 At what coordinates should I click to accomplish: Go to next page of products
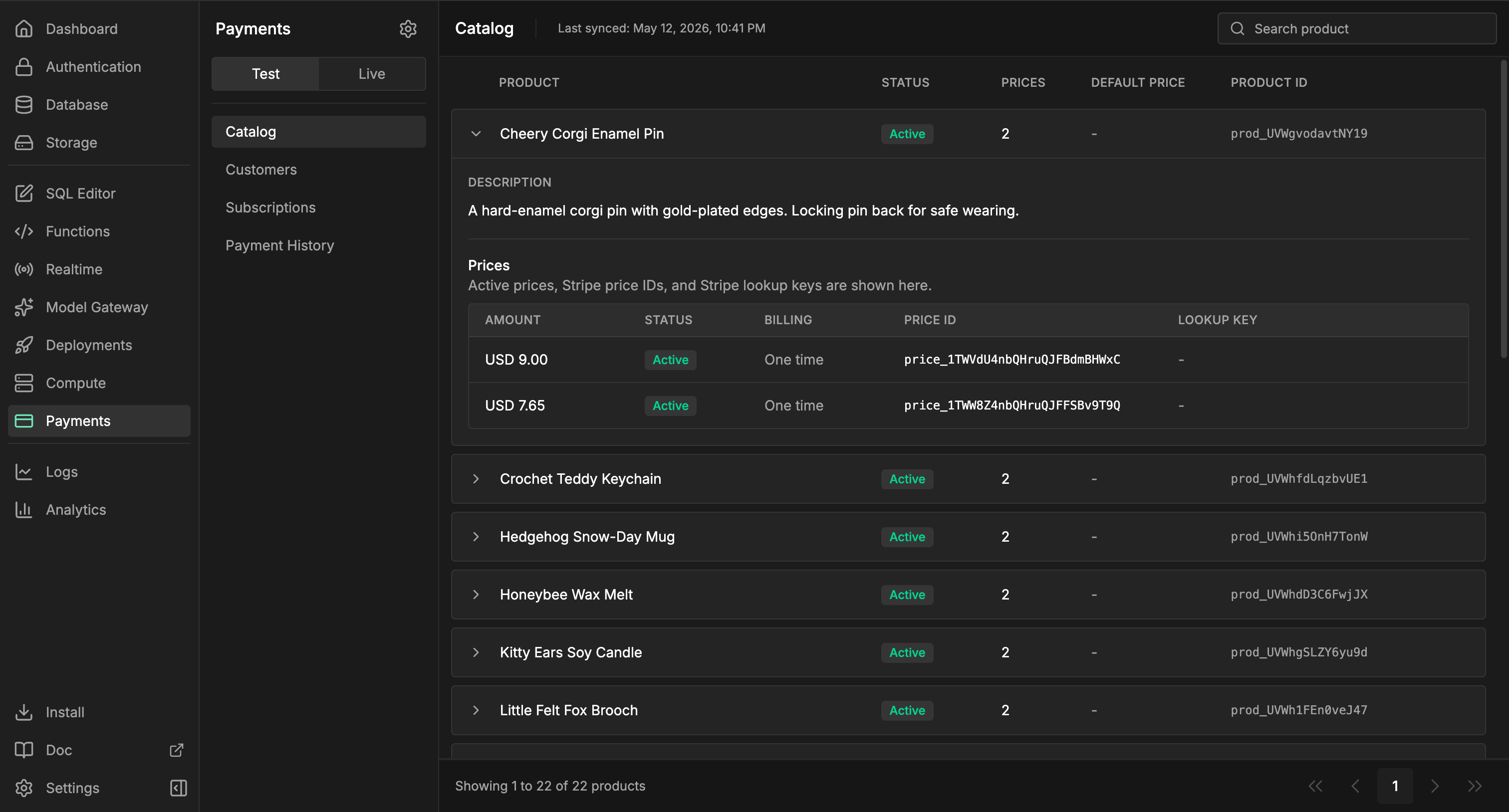(x=1435, y=786)
